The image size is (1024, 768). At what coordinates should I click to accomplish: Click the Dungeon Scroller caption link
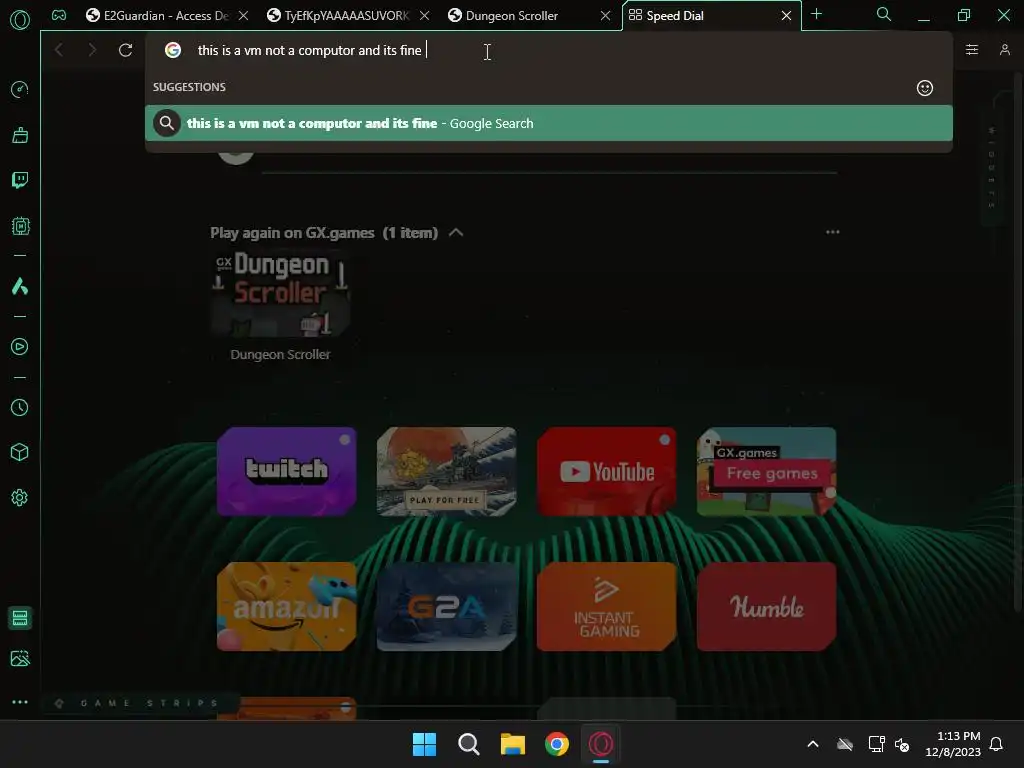pyautogui.click(x=280, y=355)
